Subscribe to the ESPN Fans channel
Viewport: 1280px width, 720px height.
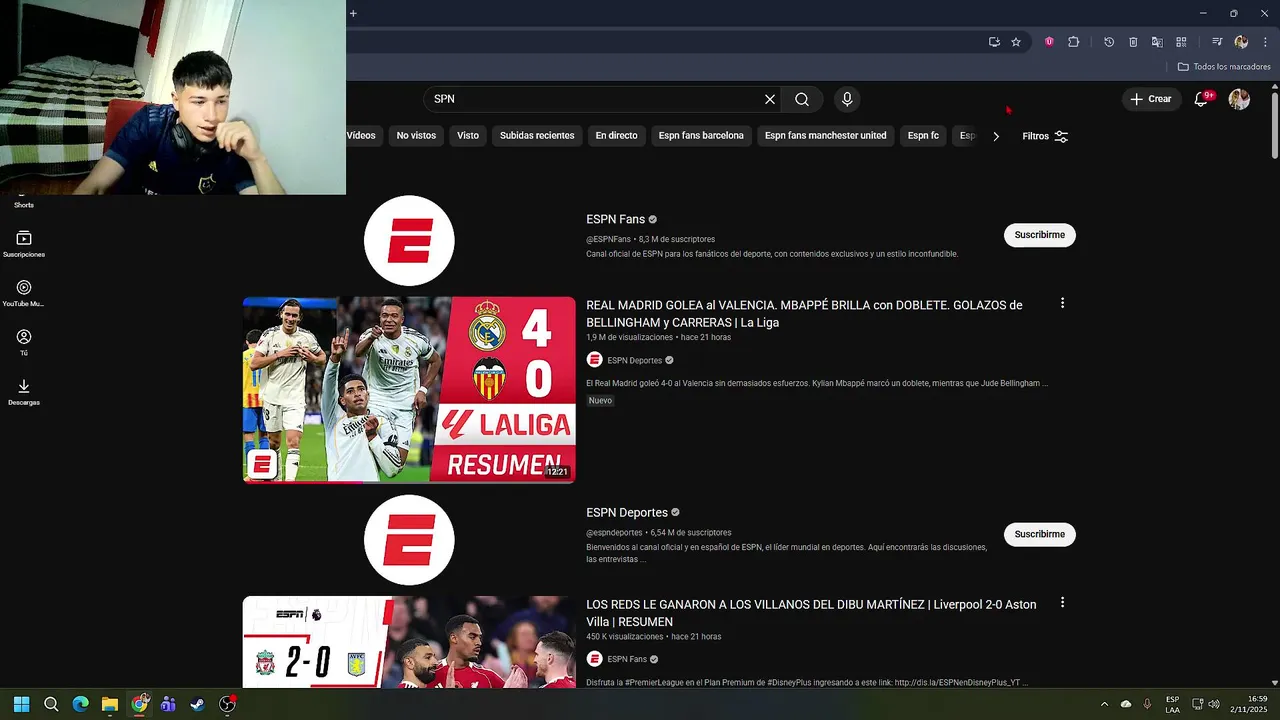[1039, 235]
